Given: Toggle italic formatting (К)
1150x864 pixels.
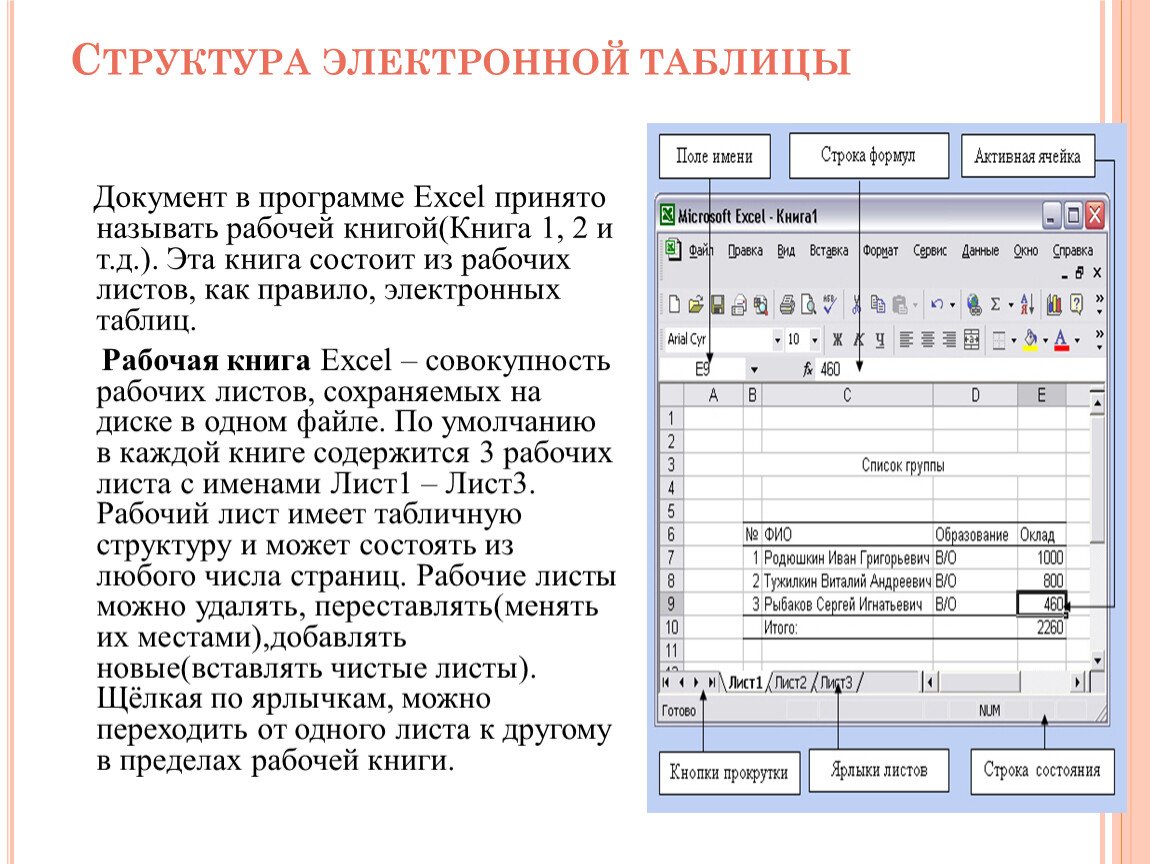Looking at the screenshot, I should click(x=858, y=340).
